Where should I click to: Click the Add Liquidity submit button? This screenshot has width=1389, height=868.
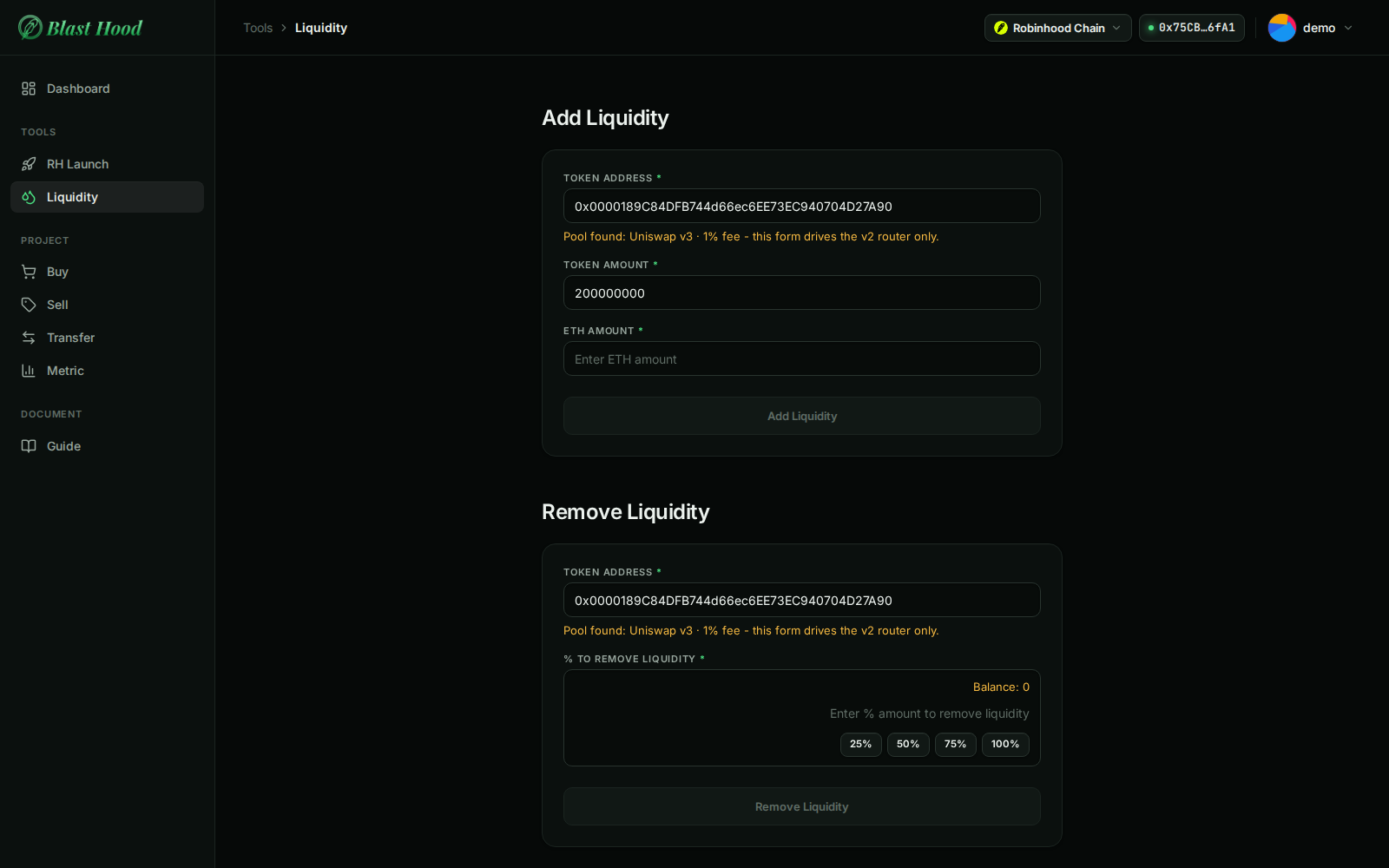coord(802,416)
